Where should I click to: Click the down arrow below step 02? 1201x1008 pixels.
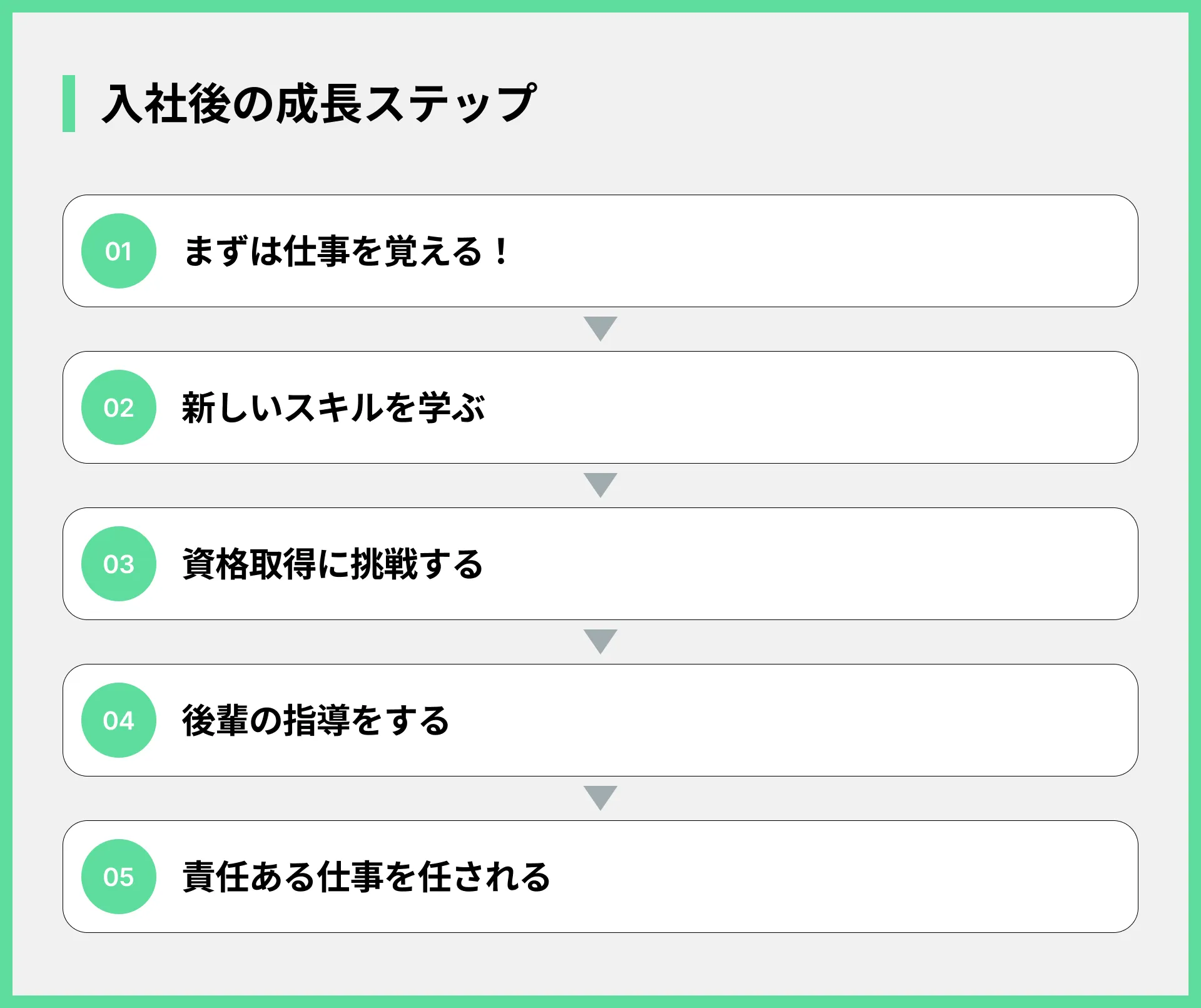[x=600, y=486]
